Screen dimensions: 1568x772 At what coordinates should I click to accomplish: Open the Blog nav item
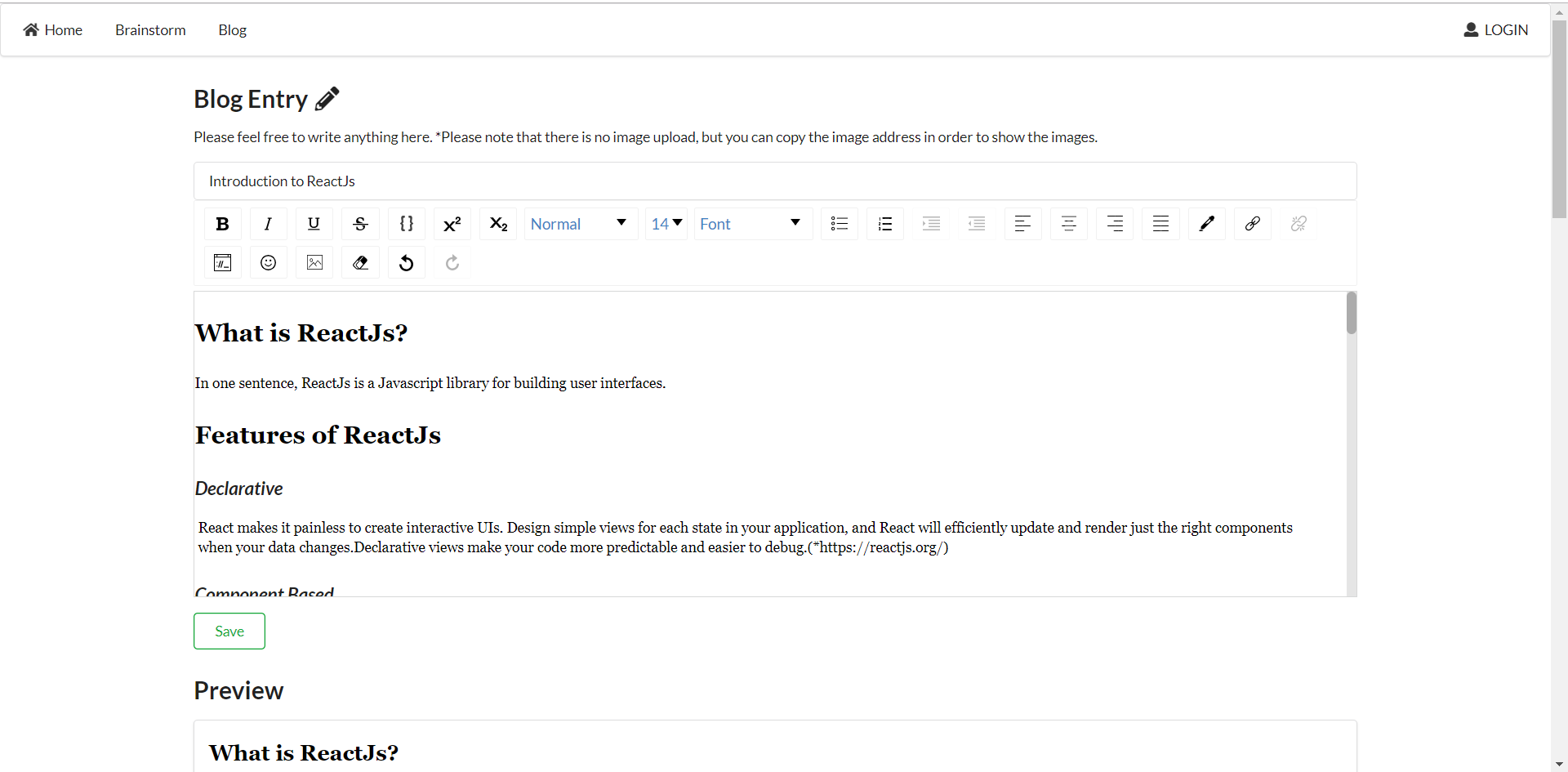coord(232,30)
